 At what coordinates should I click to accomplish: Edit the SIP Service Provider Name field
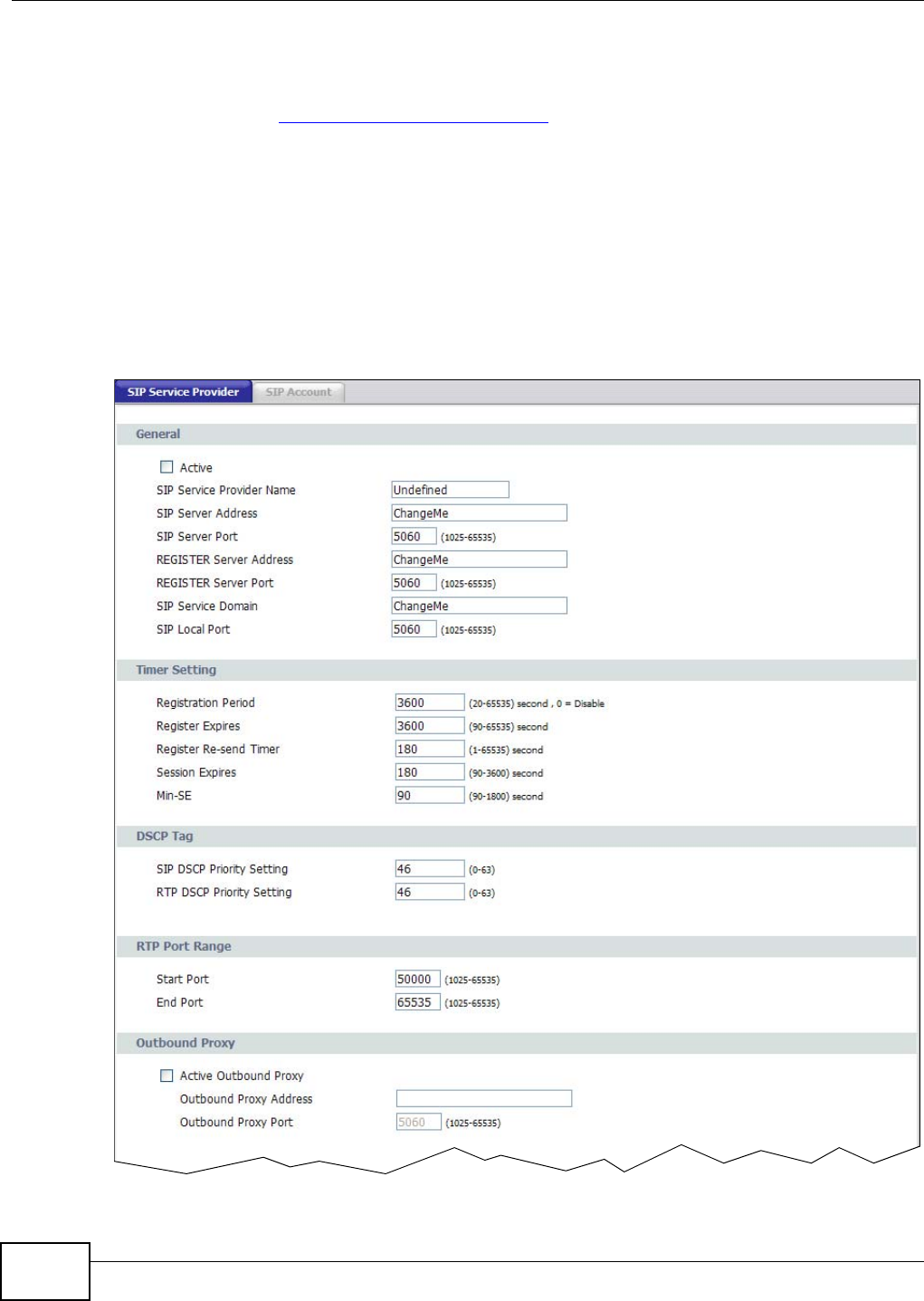pyautogui.click(x=450, y=490)
